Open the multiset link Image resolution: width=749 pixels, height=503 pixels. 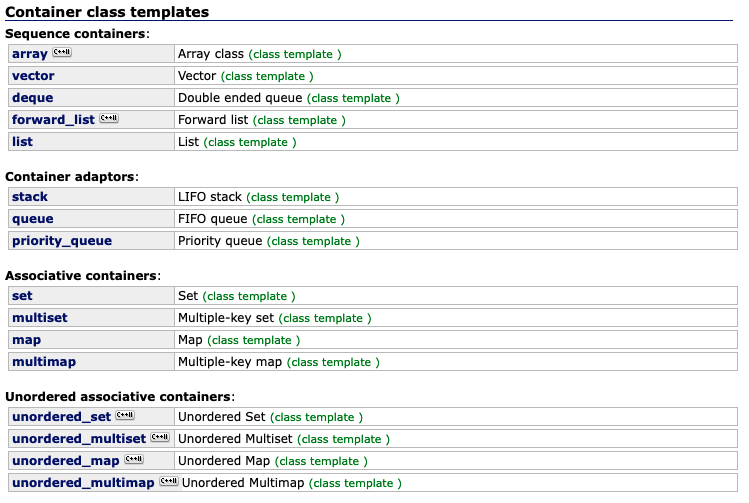pos(40,318)
